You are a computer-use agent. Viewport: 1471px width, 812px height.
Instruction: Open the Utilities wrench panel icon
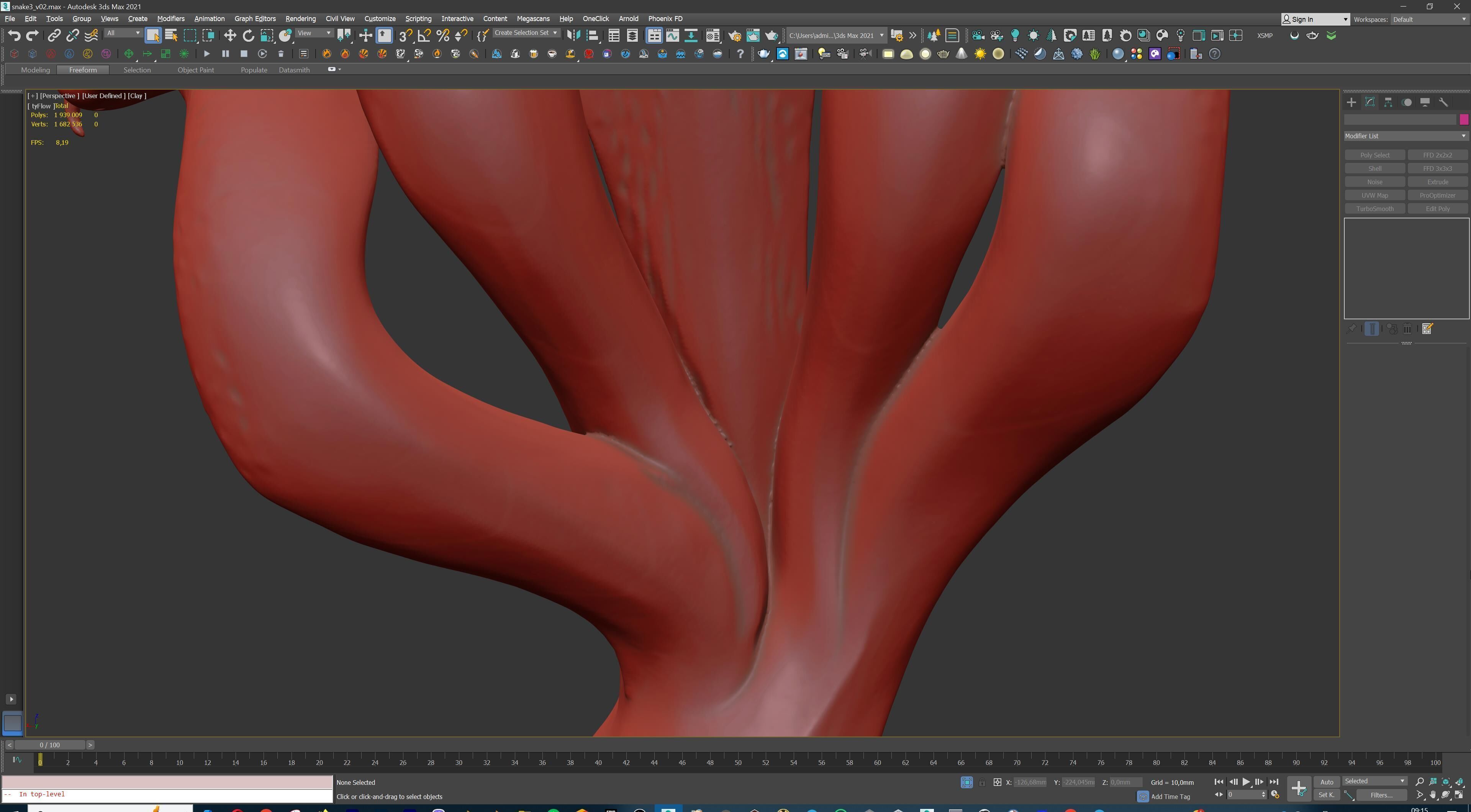tap(1443, 102)
